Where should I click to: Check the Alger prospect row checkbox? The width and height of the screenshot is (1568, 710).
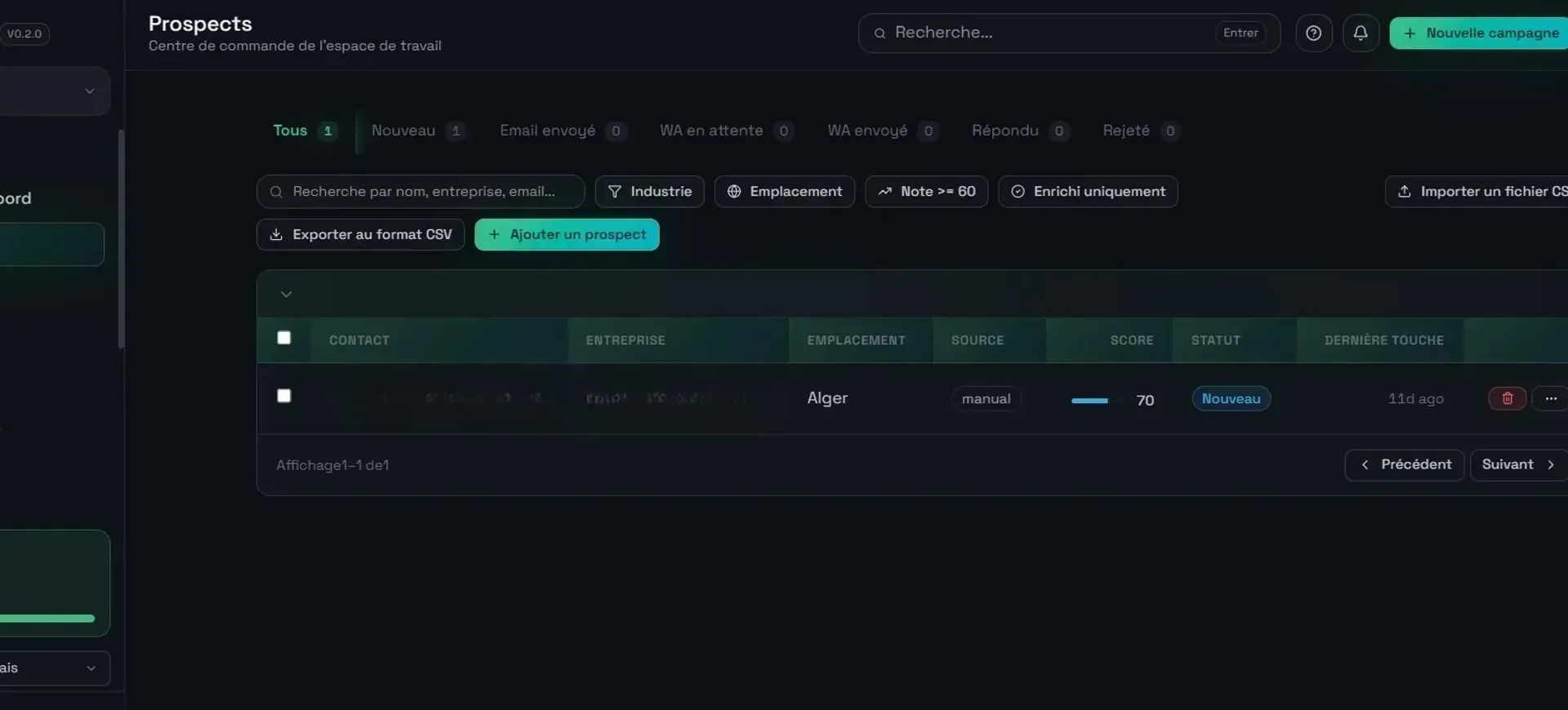tap(284, 396)
